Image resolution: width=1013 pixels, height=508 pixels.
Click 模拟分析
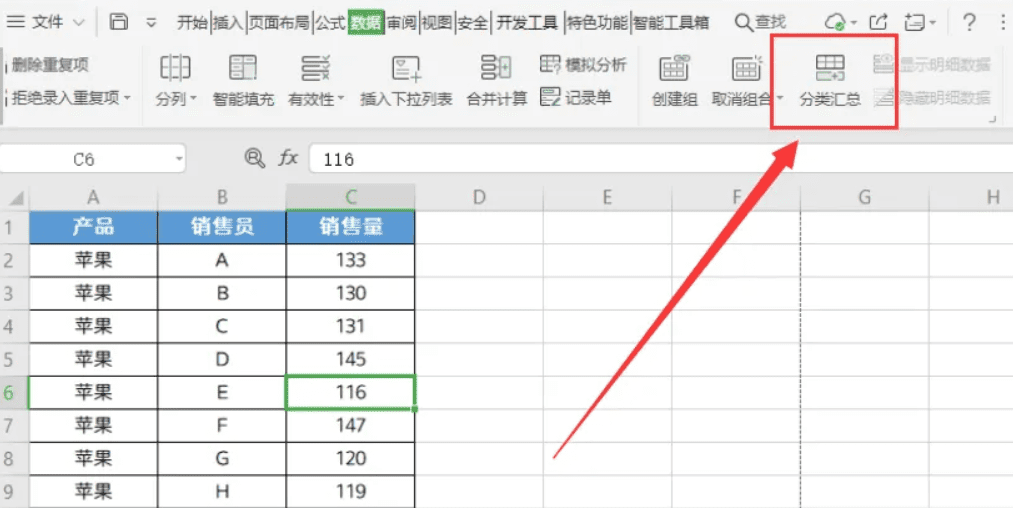(x=583, y=65)
